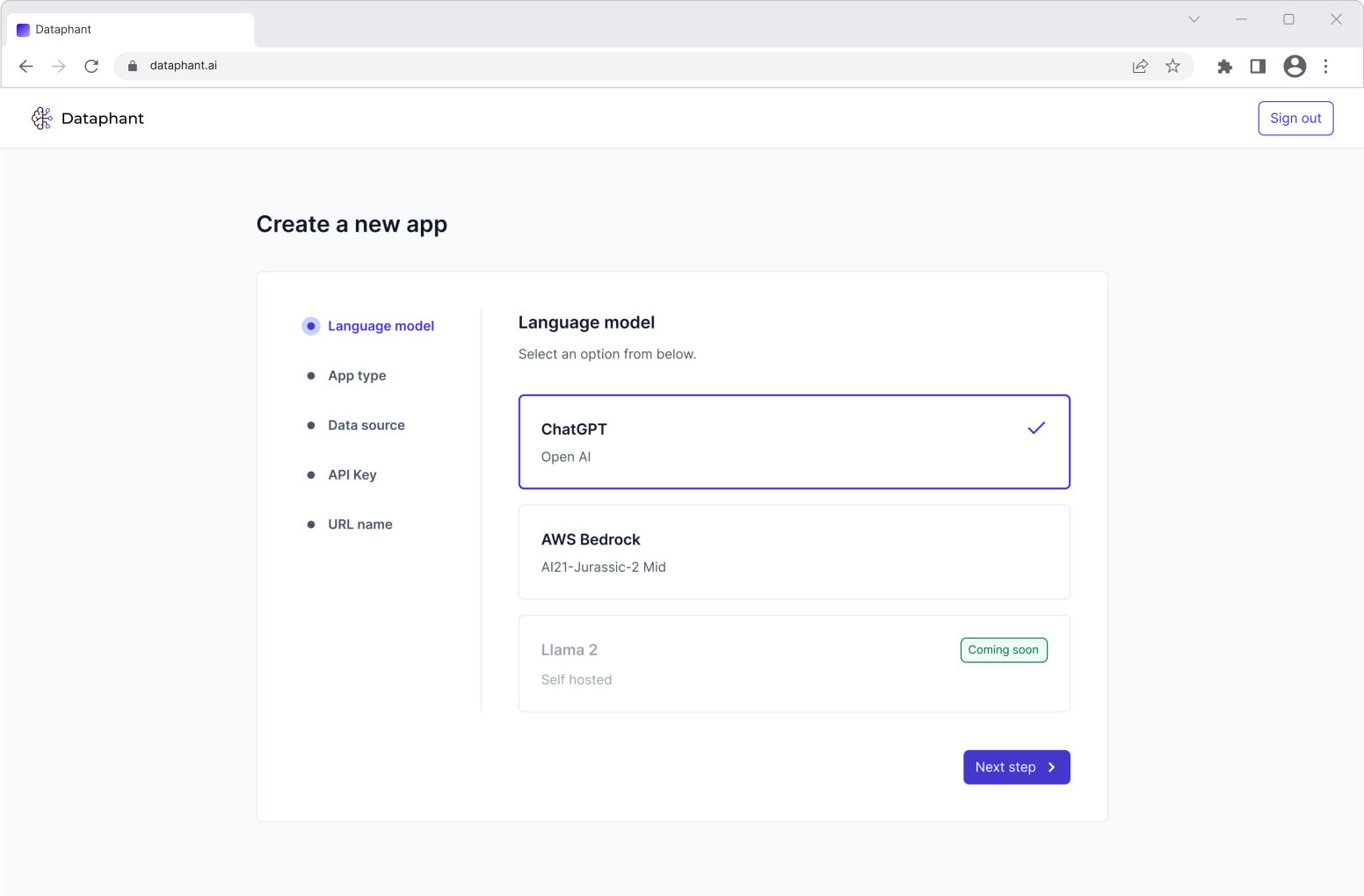Click the reload page icon
The image size is (1364, 896).
tap(91, 66)
